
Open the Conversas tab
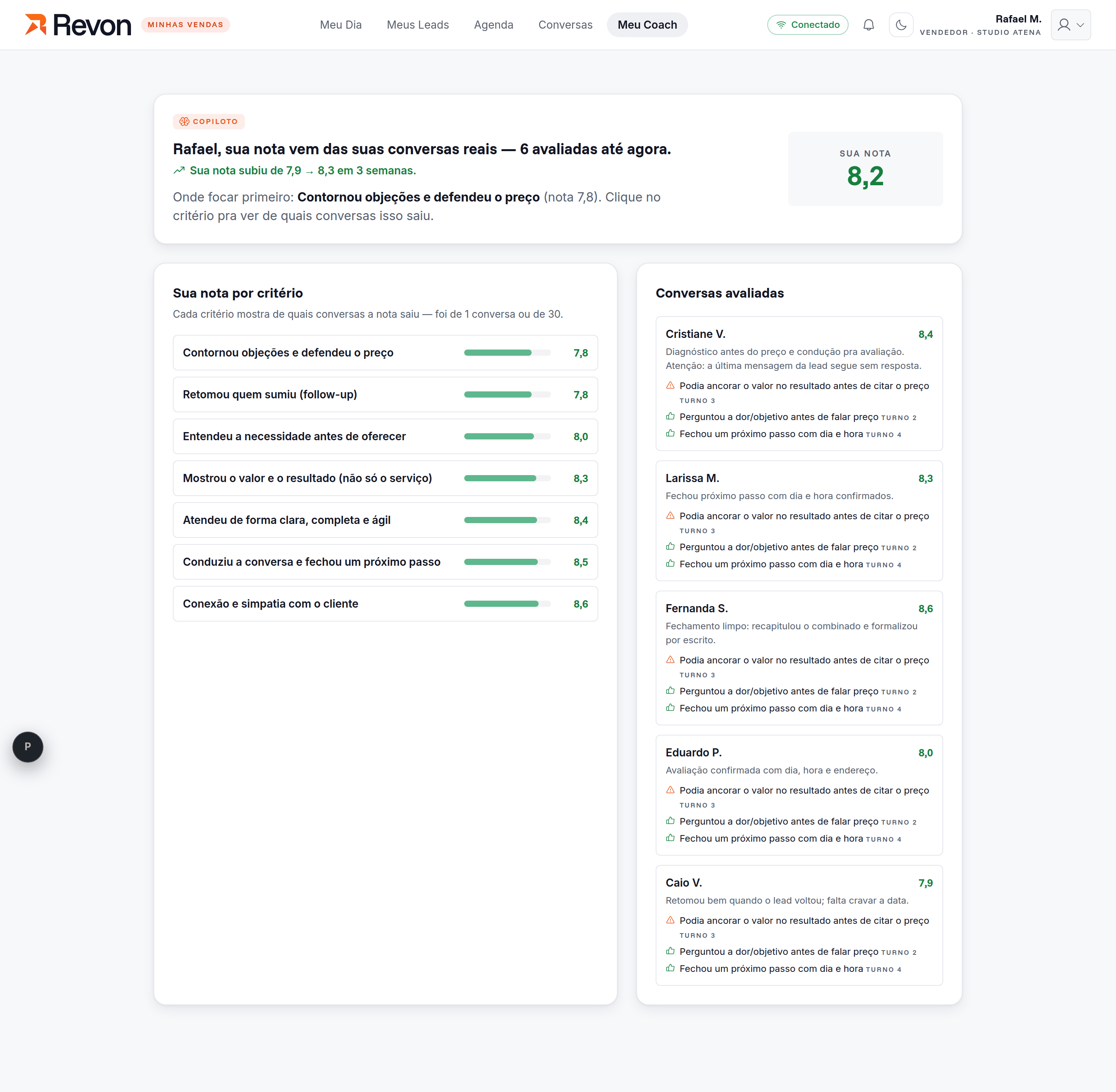click(565, 25)
